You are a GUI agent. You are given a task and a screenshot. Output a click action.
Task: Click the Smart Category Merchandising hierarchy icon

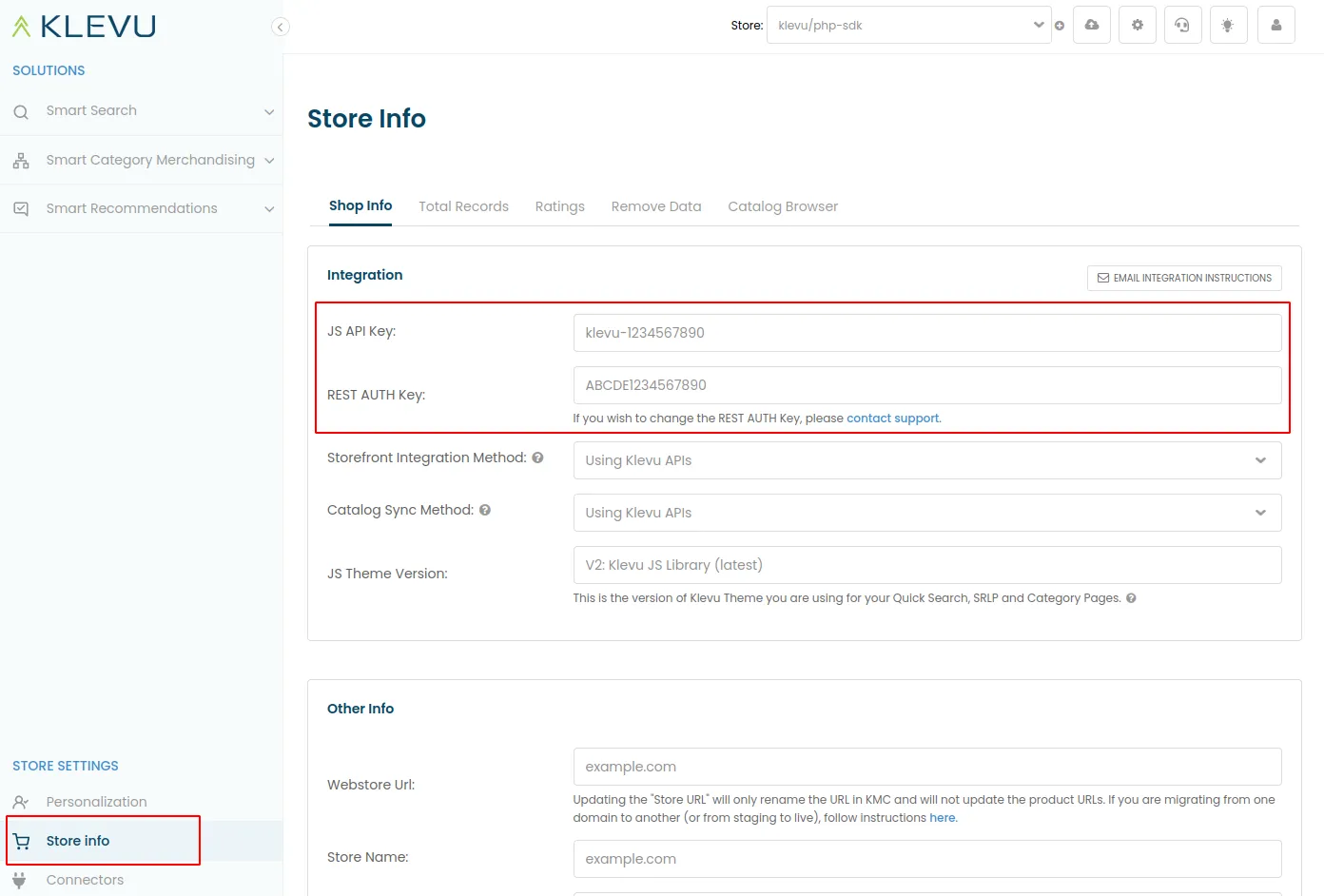(21, 161)
